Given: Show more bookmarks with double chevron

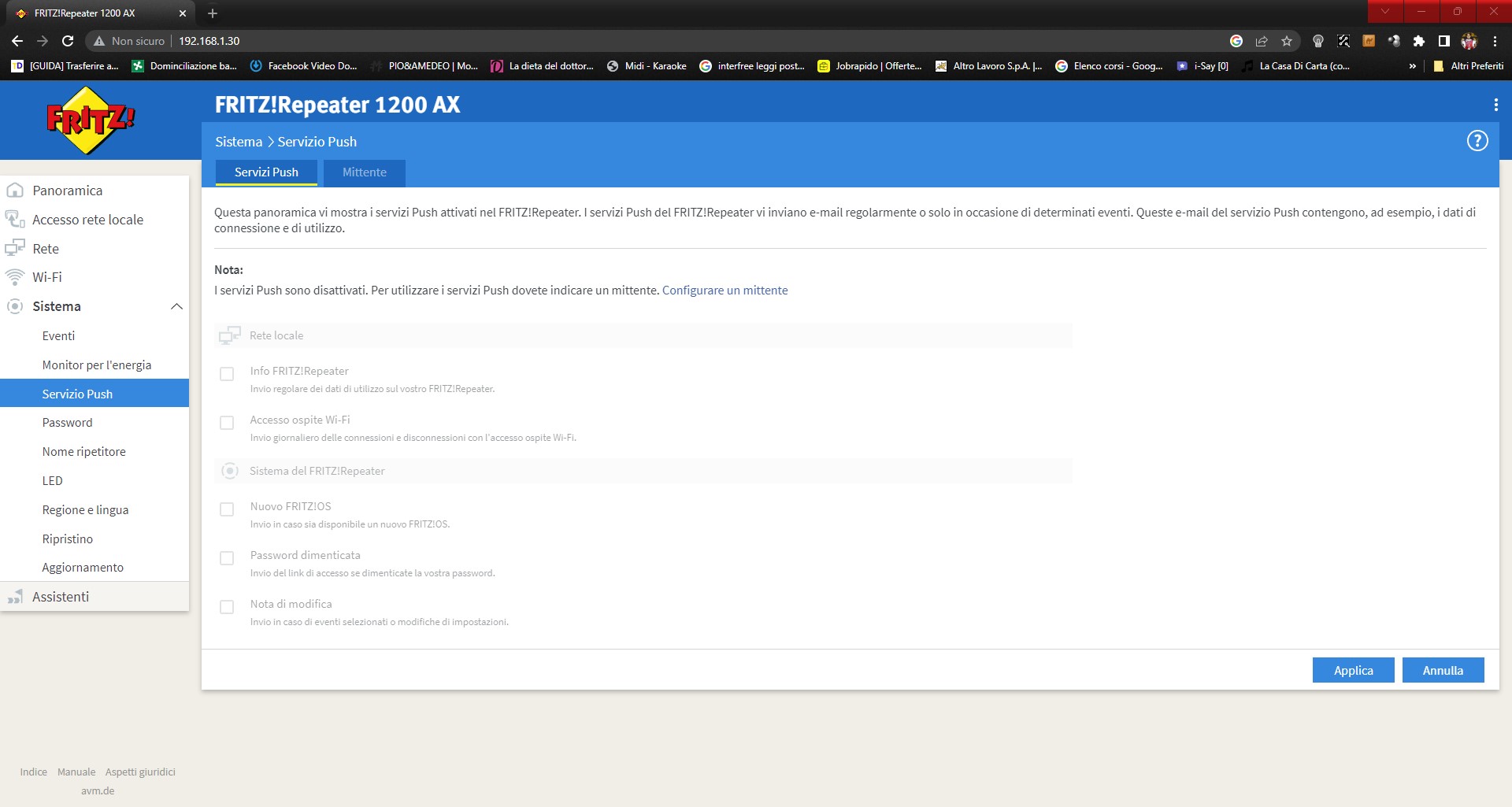Looking at the screenshot, I should 1413,66.
